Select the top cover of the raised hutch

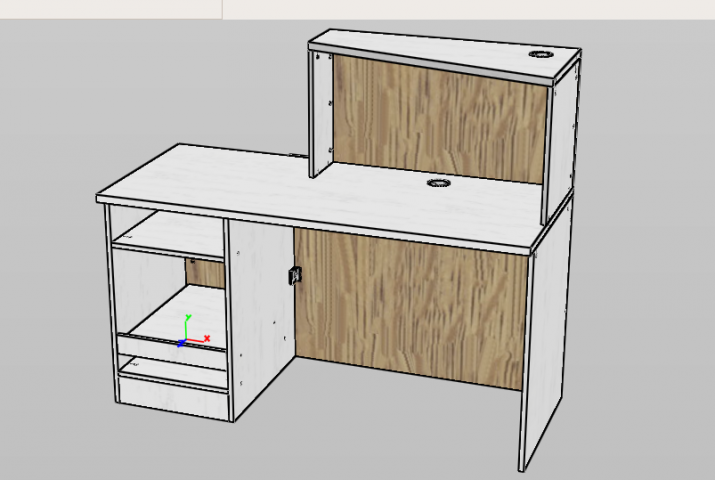pos(445,57)
